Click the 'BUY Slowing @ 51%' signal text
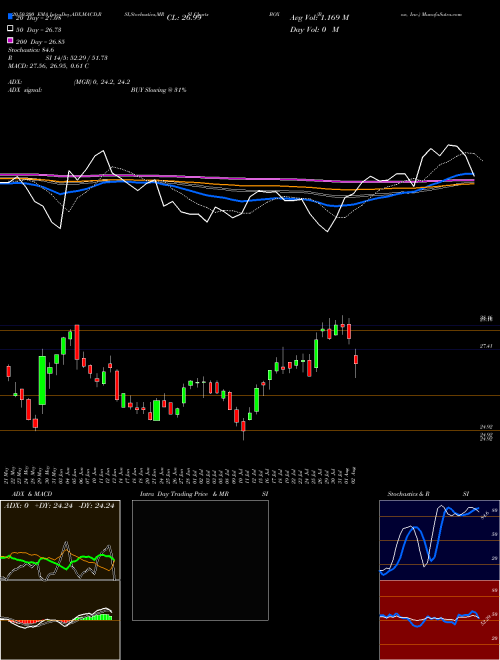Screen dimensions: 500x660 tap(158, 90)
